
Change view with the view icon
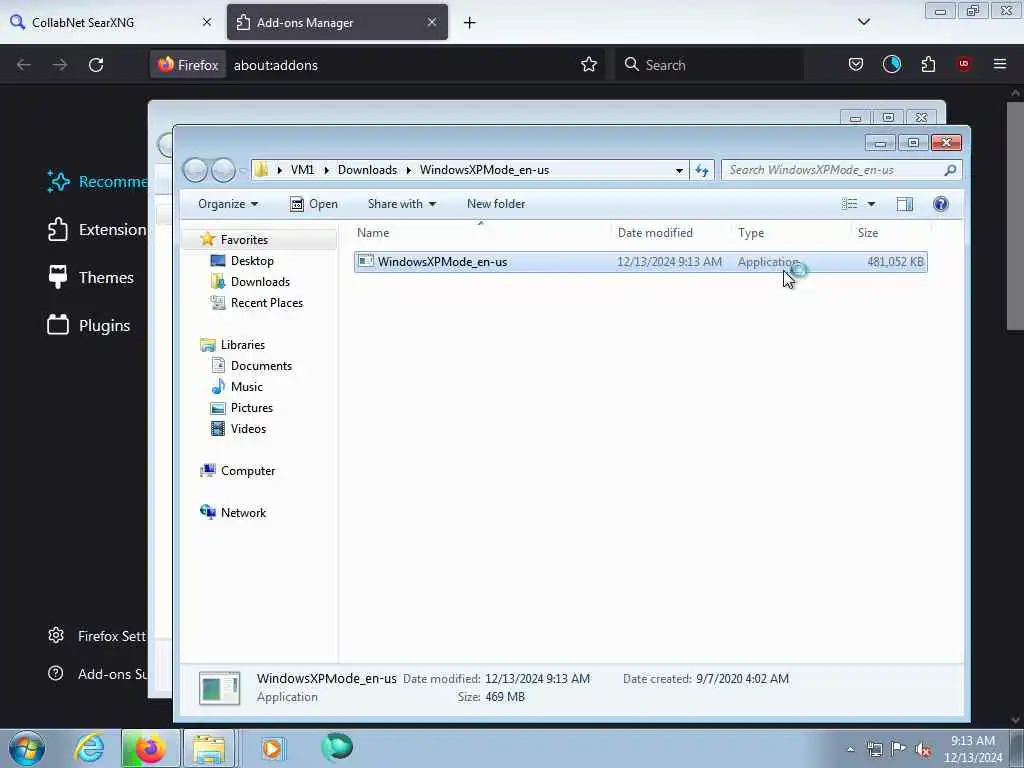(x=850, y=204)
